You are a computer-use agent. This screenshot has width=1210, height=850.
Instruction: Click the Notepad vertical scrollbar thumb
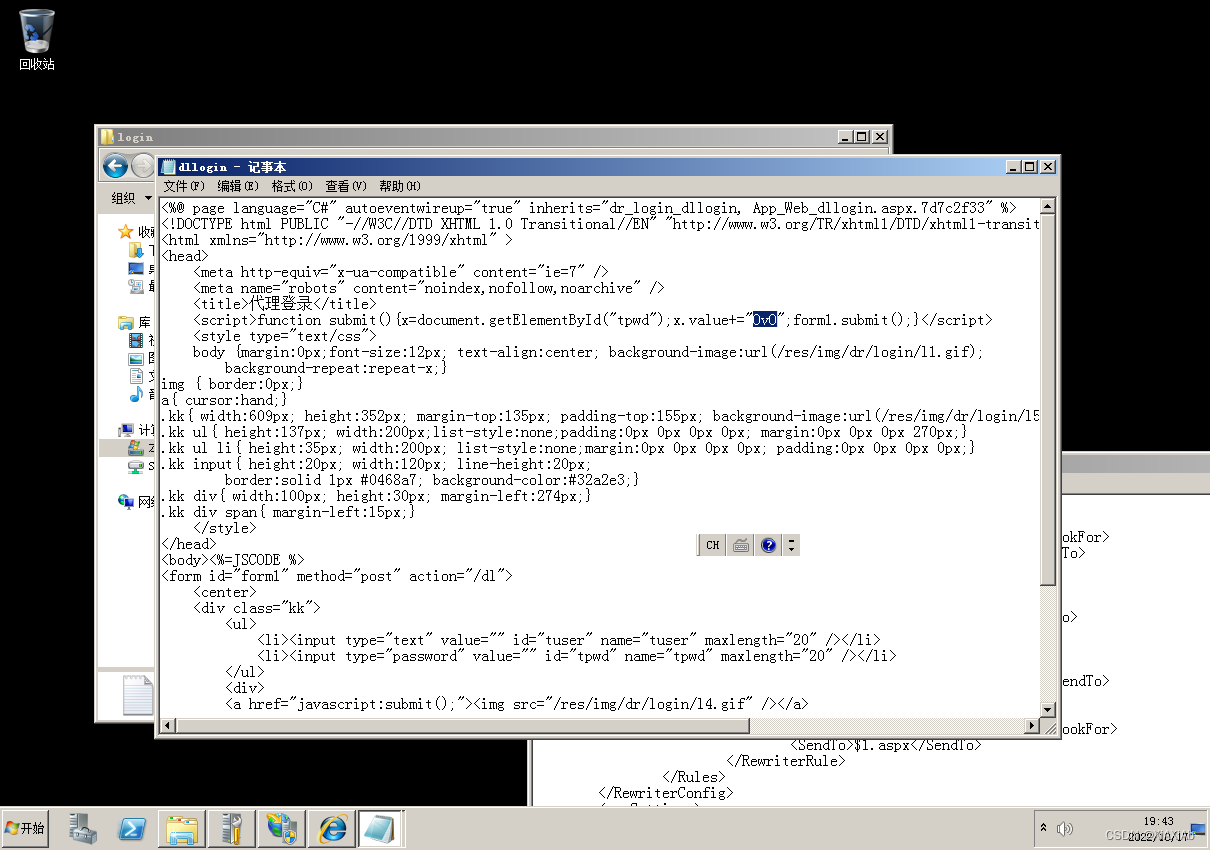click(x=1048, y=400)
